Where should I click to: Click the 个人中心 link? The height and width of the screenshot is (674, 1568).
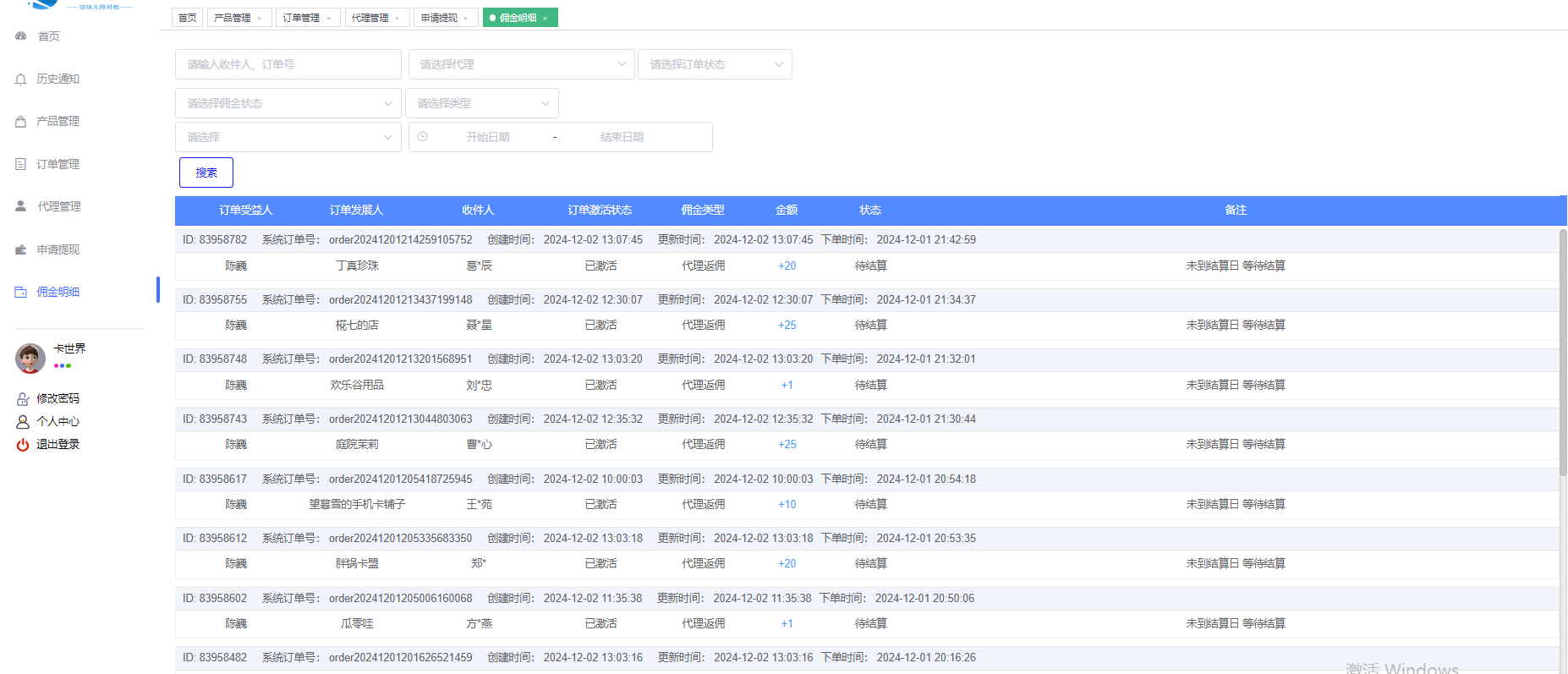[58, 421]
